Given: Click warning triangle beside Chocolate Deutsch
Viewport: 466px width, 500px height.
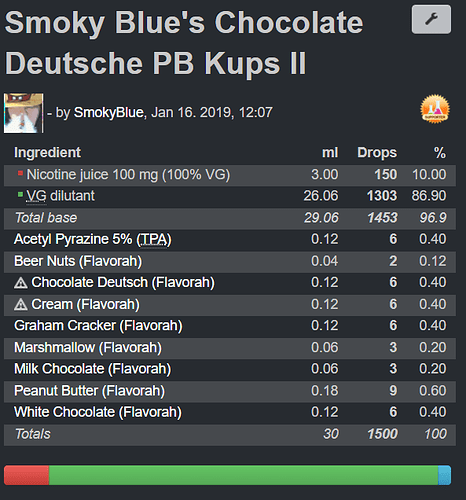Looking at the screenshot, I should coord(21,283).
